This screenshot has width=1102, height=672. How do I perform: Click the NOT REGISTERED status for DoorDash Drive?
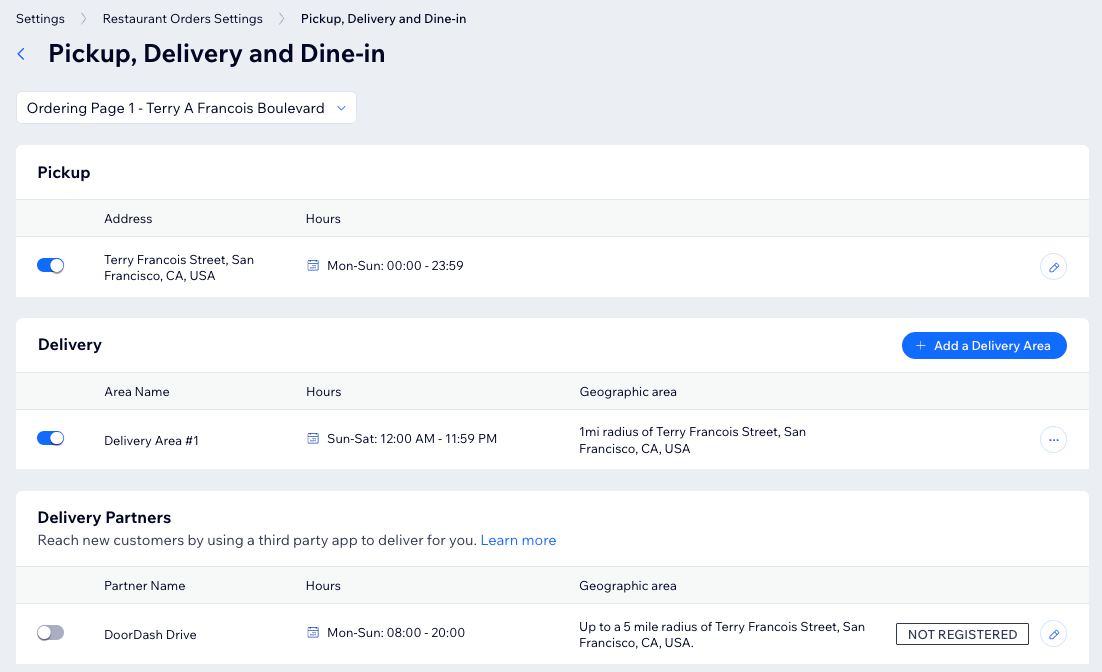pyautogui.click(x=962, y=634)
